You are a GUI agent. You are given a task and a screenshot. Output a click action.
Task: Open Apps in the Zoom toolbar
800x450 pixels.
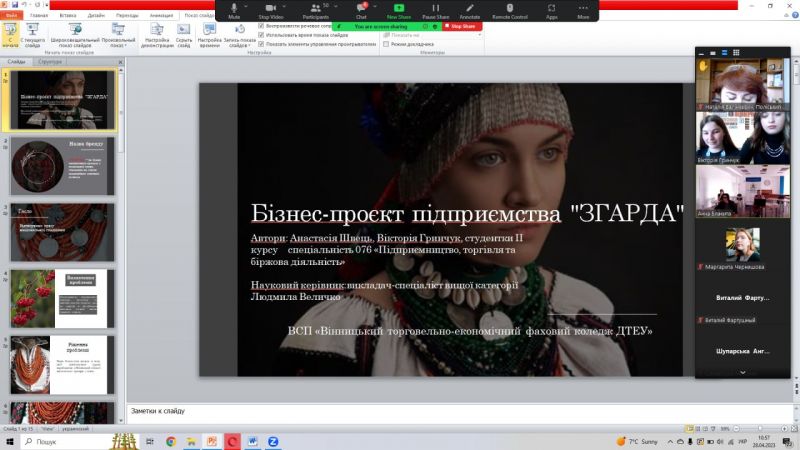click(552, 11)
